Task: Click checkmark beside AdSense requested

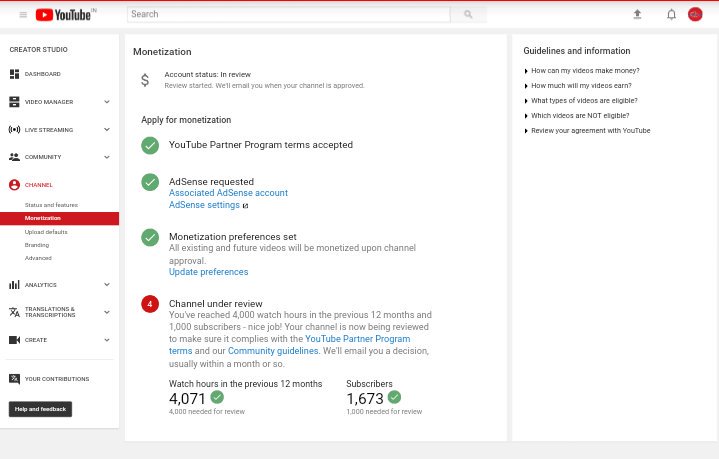Action: tap(150, 182)
